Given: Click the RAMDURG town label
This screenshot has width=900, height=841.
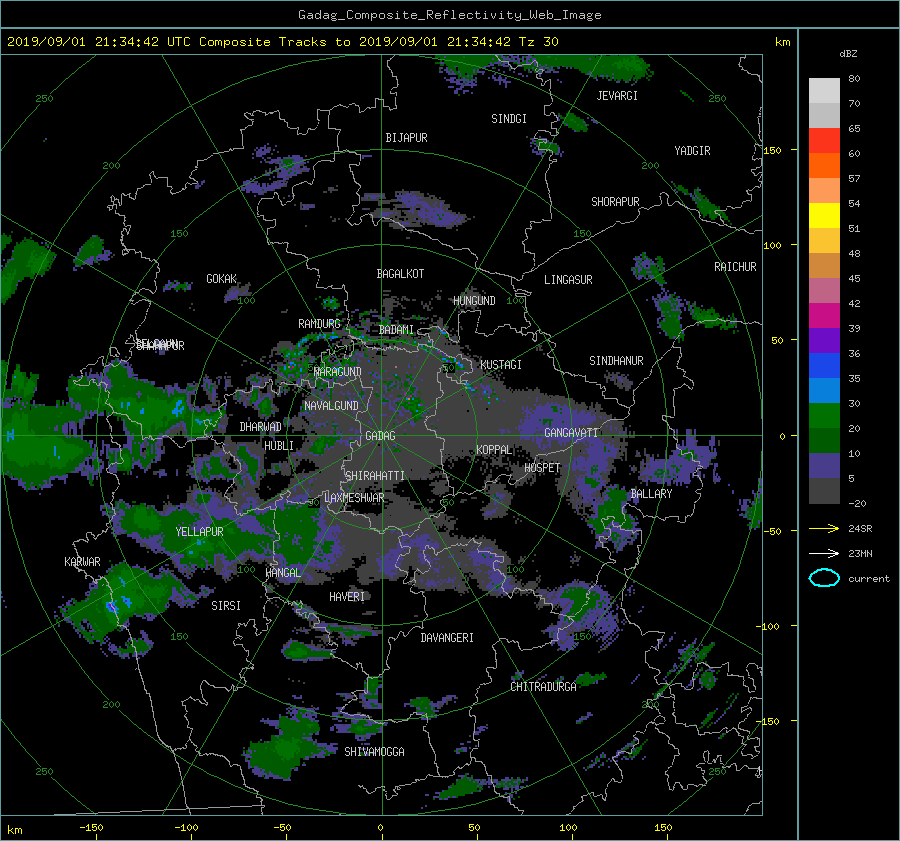Looking at the screenshot, I should click(x=319, y=324).
